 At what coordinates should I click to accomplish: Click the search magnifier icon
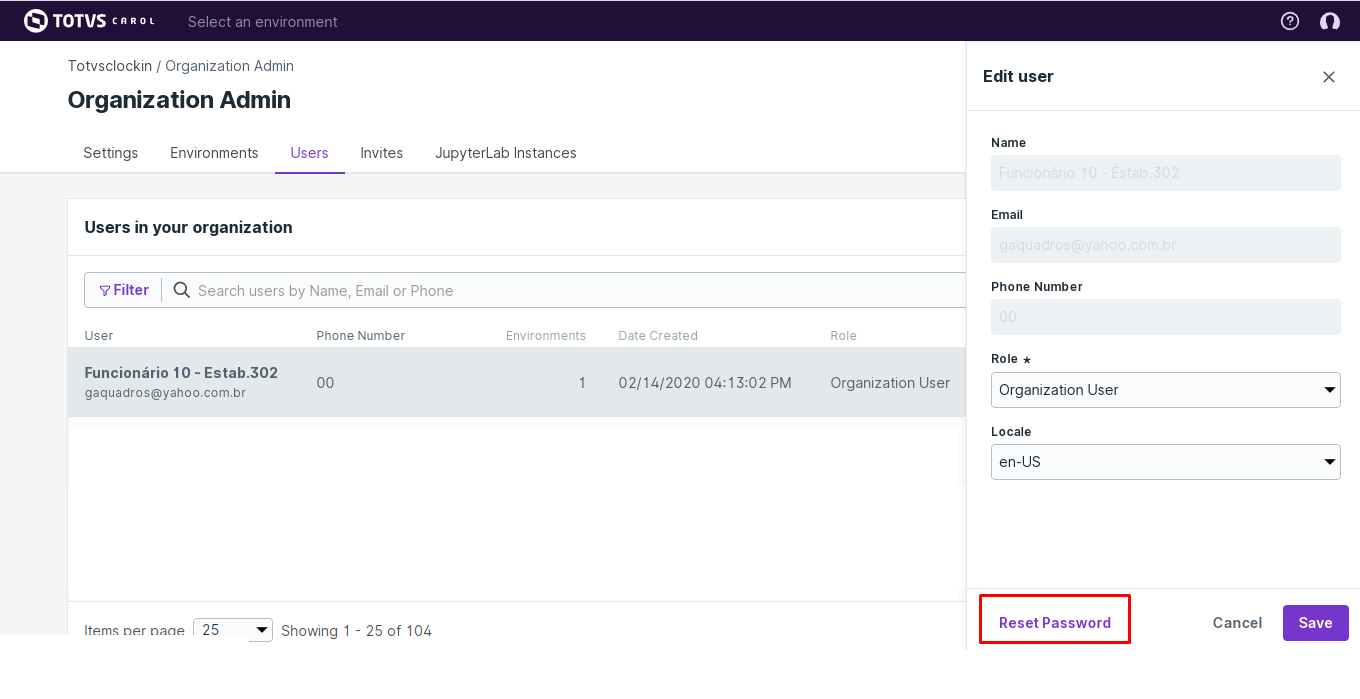[182, 290]
